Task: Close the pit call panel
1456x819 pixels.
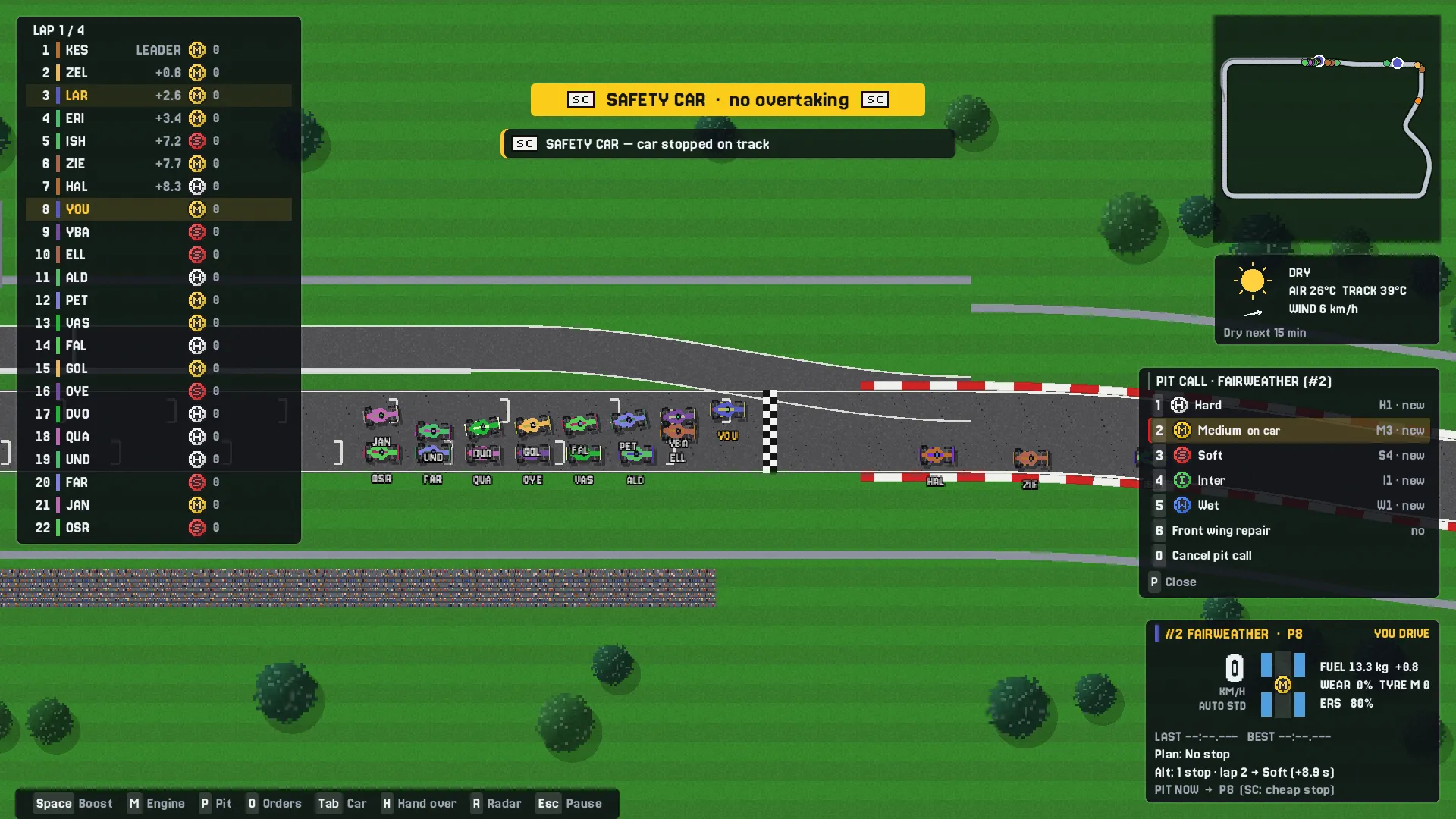Action: pyautogui.click(x=1172, y=582)
